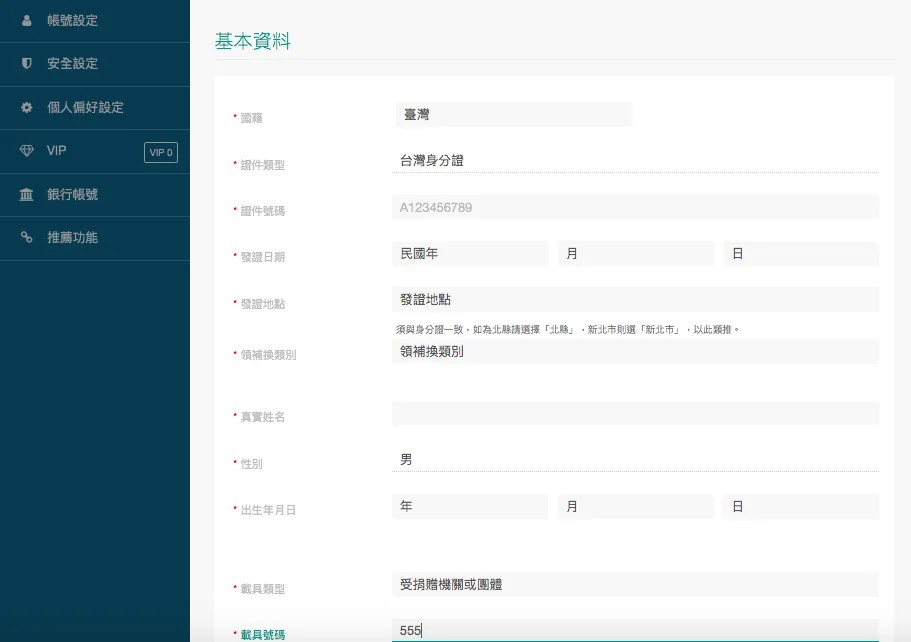Click the 性別 field label
The width and height of the screenshot is (911, 642).
coord(252,464)
